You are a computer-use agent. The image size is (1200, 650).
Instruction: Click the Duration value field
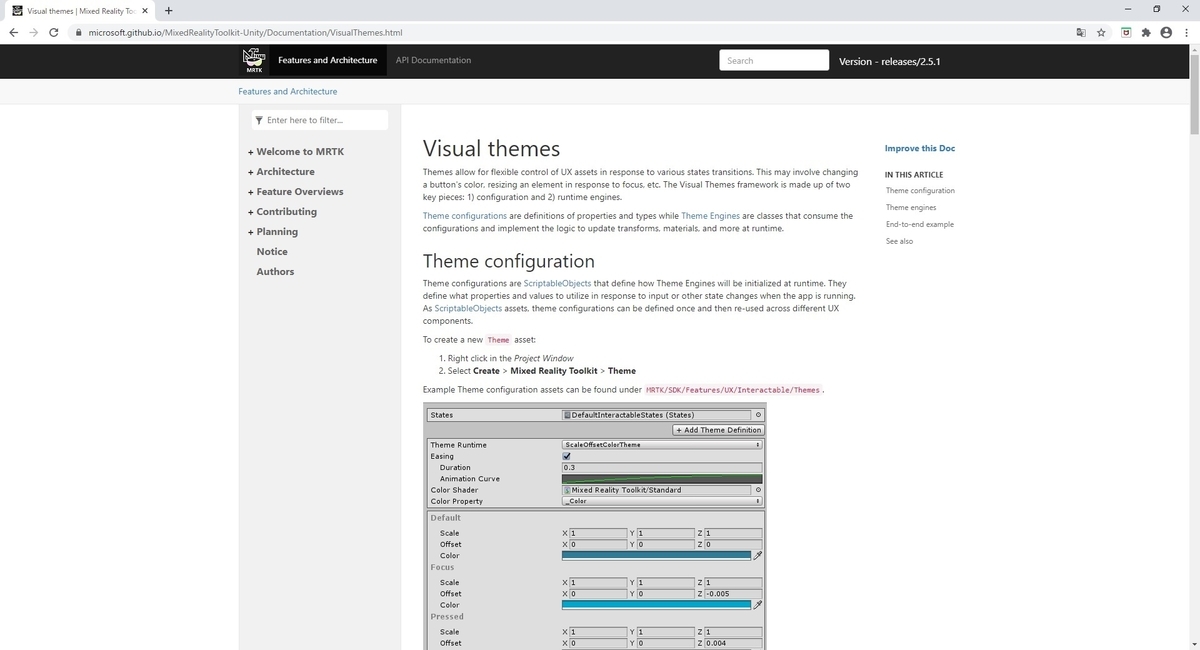coord(662,467)
